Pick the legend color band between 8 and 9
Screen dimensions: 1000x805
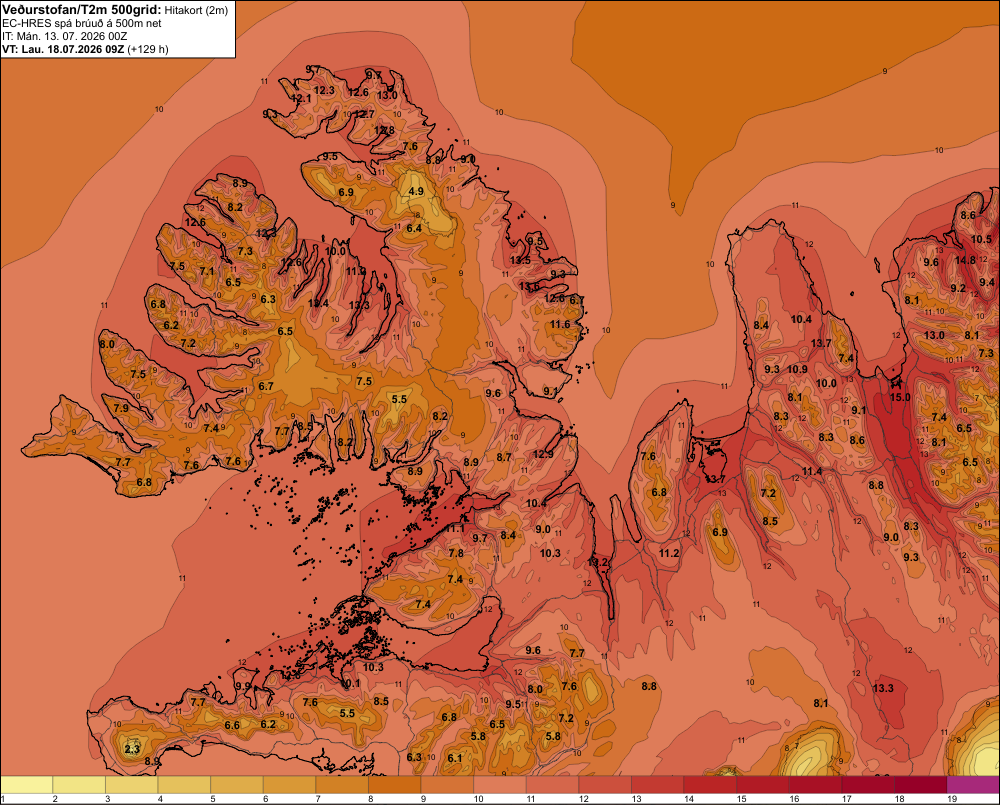395,784
